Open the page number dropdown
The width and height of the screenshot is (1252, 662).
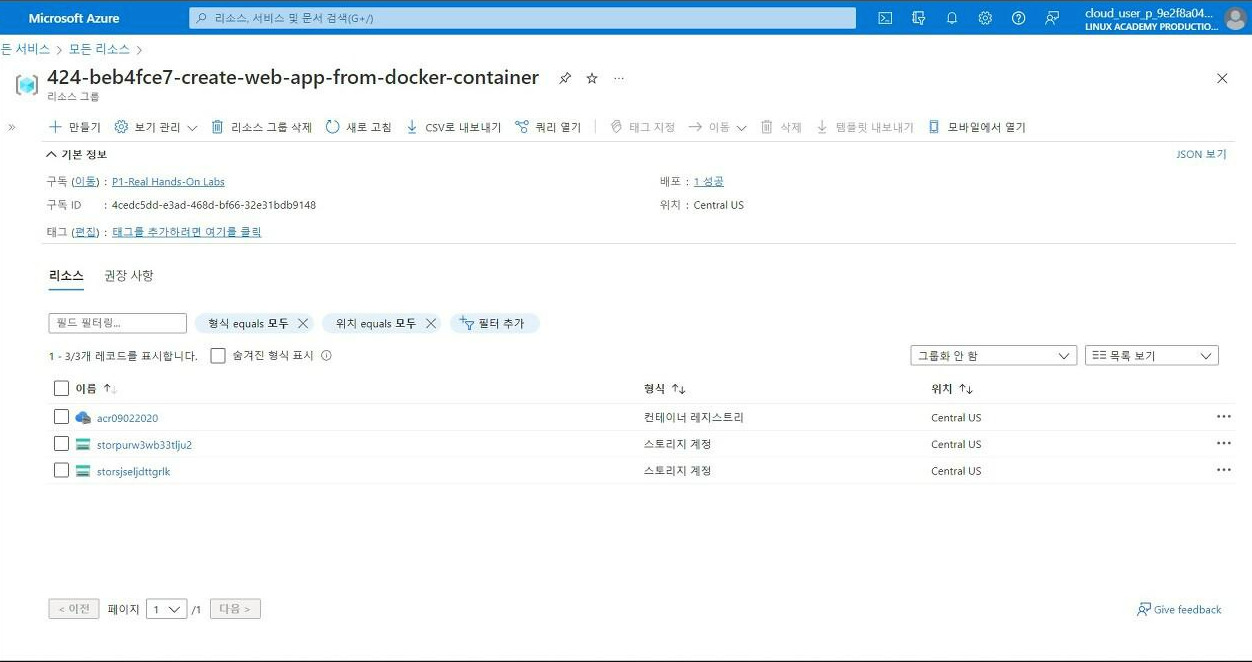coord(166,609)
